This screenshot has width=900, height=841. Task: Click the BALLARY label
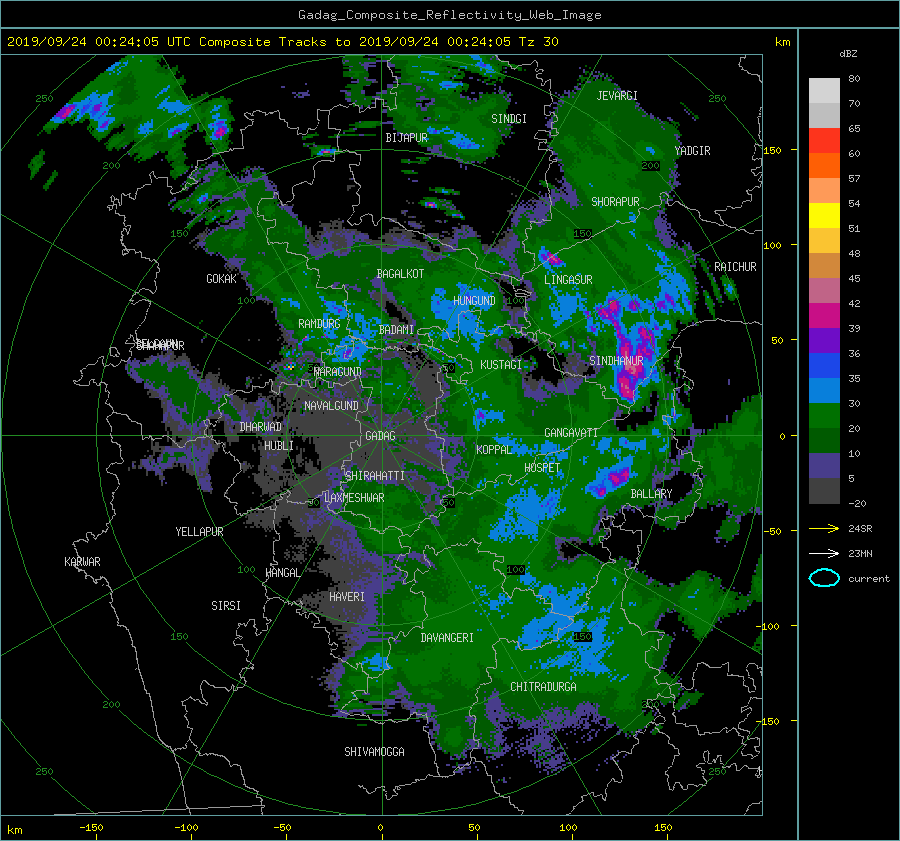[x=651, y=494]
